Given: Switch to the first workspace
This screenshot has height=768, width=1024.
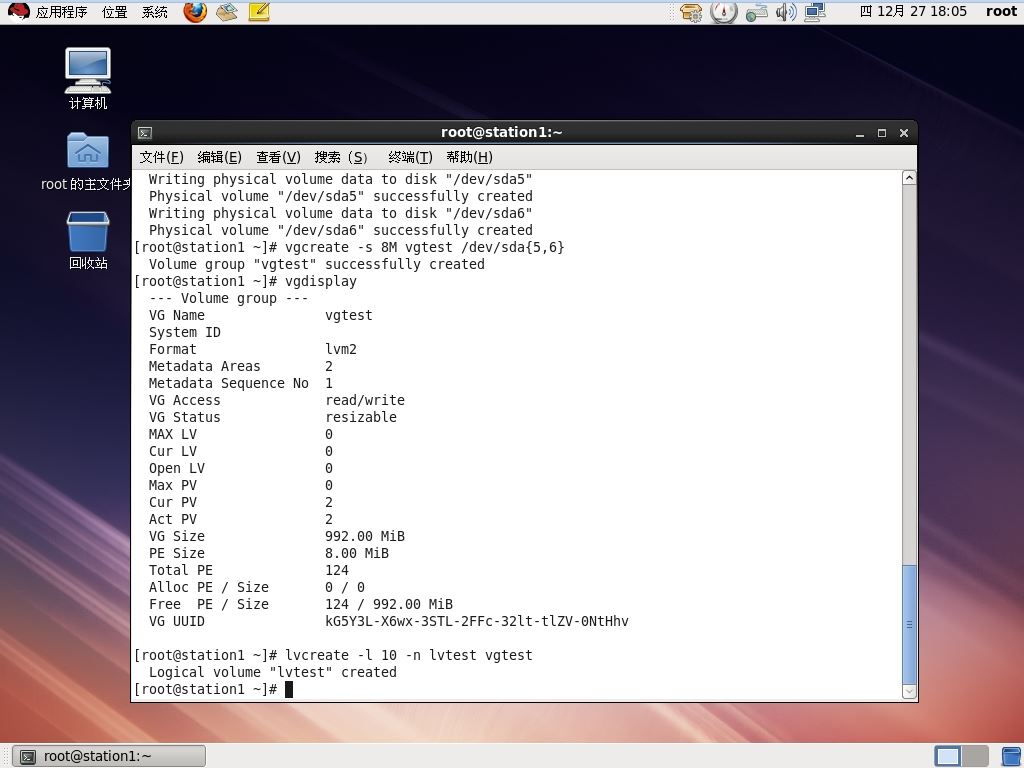Looking at the screenshot, I should pos(948,756).
